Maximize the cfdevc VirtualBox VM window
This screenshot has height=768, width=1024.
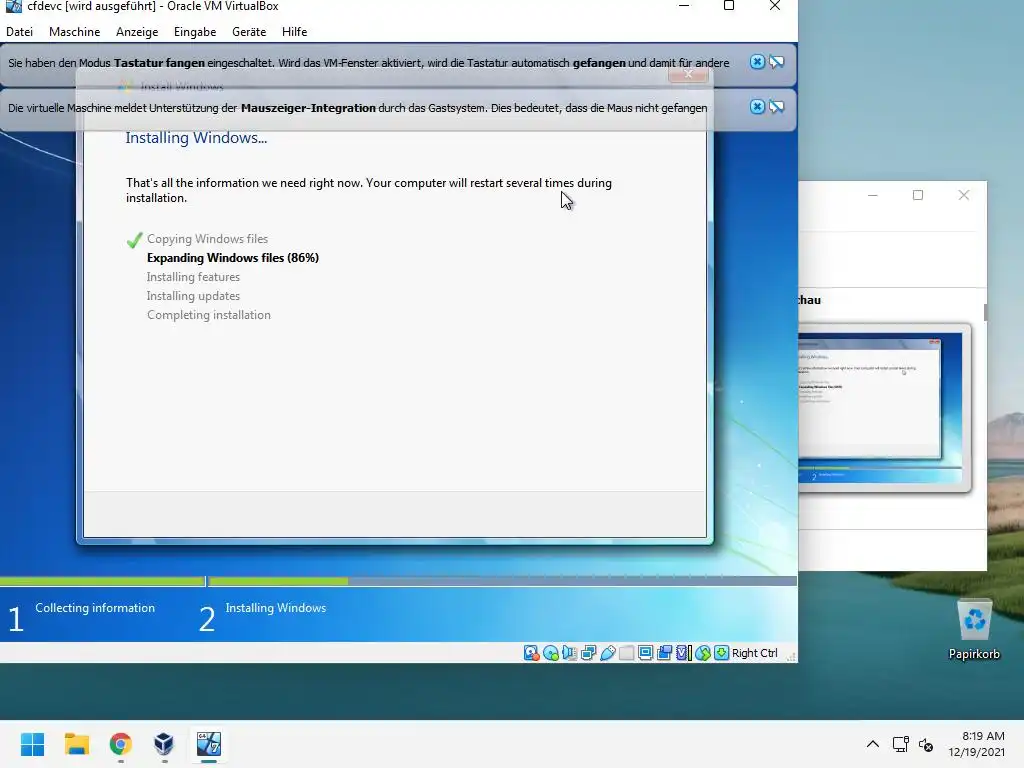tap(729, 6)
